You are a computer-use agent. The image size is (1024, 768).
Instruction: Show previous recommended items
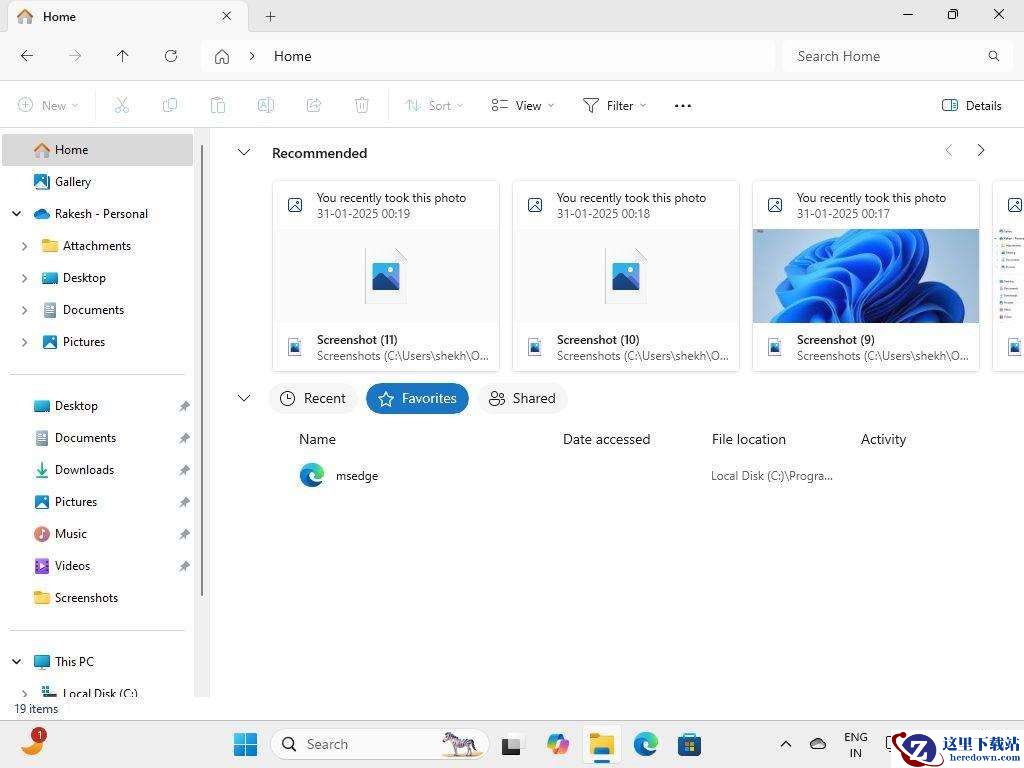coord(949,151)
